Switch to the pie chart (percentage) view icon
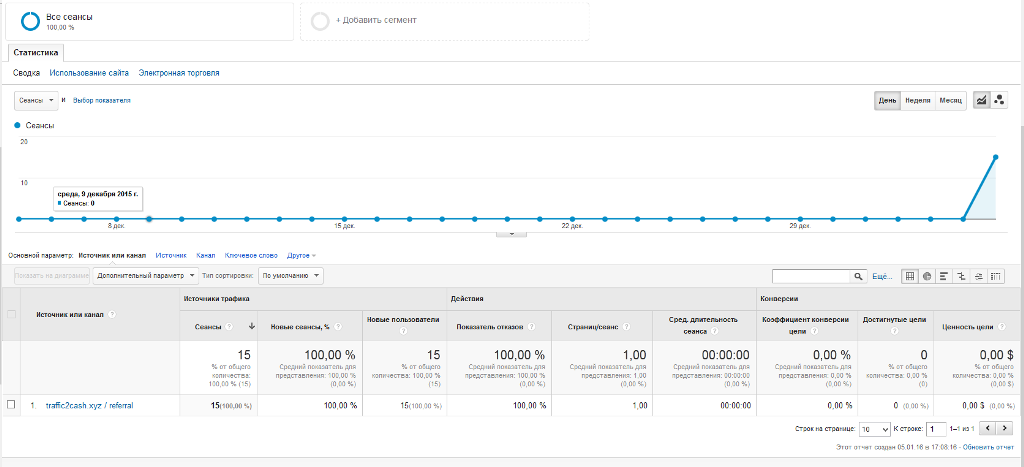 pos(927,276)
